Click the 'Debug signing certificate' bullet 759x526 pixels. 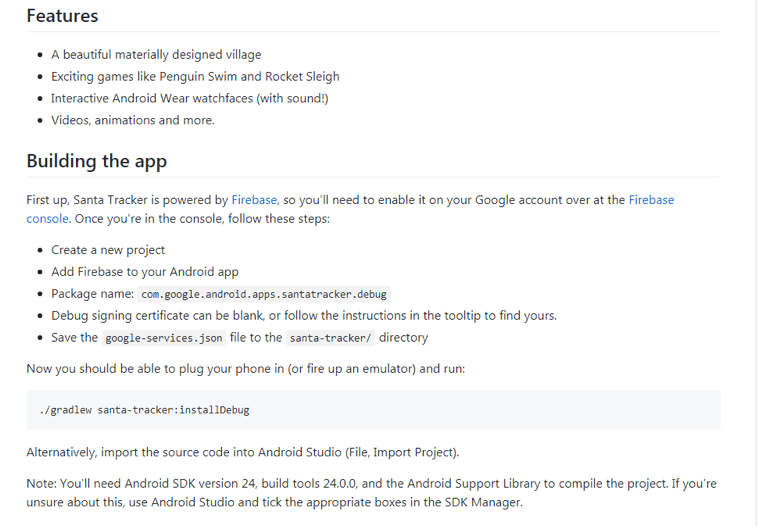click(304, 316)
